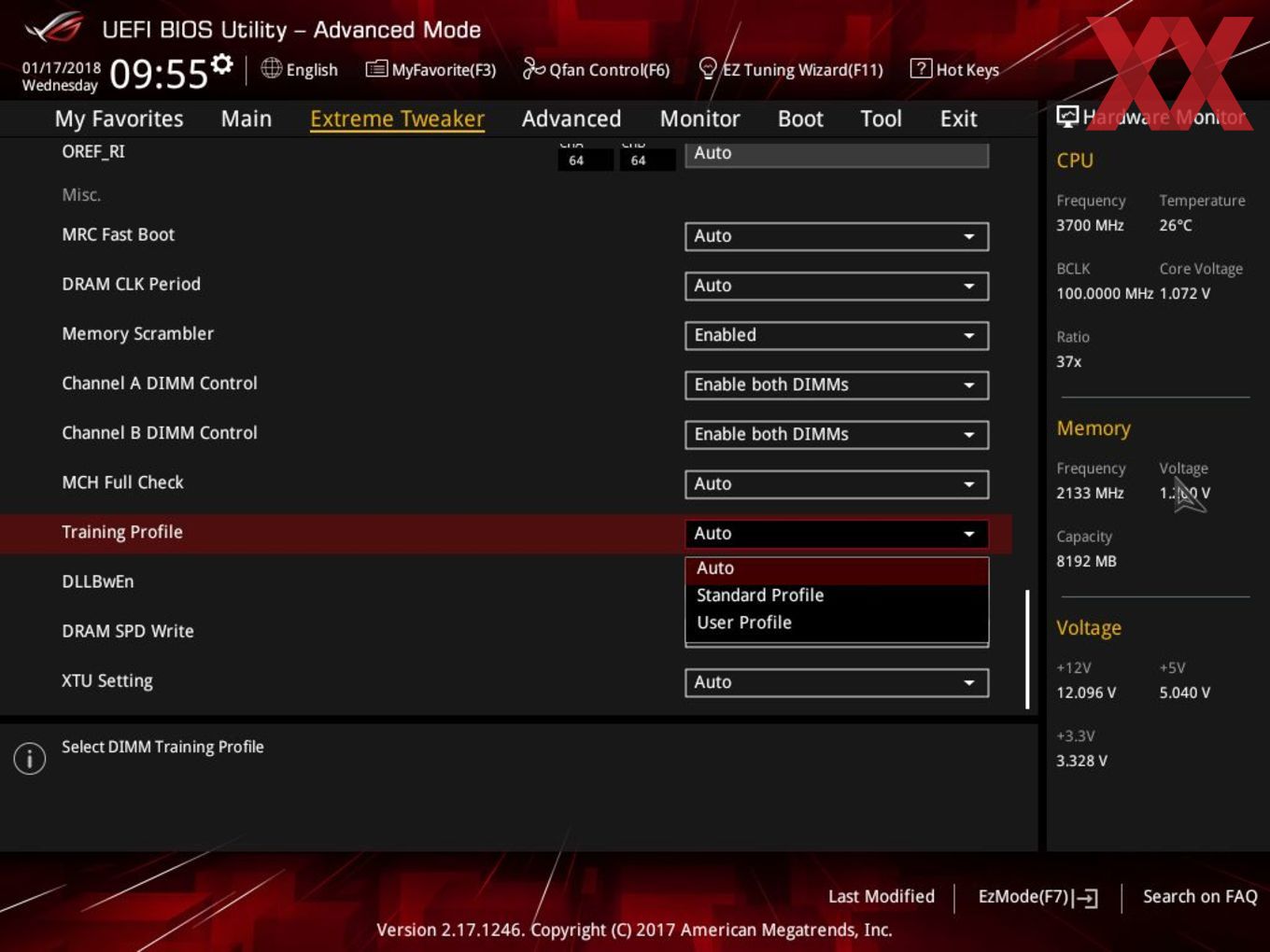Open the Extreme Tweaker tab

tap(397, 119)
